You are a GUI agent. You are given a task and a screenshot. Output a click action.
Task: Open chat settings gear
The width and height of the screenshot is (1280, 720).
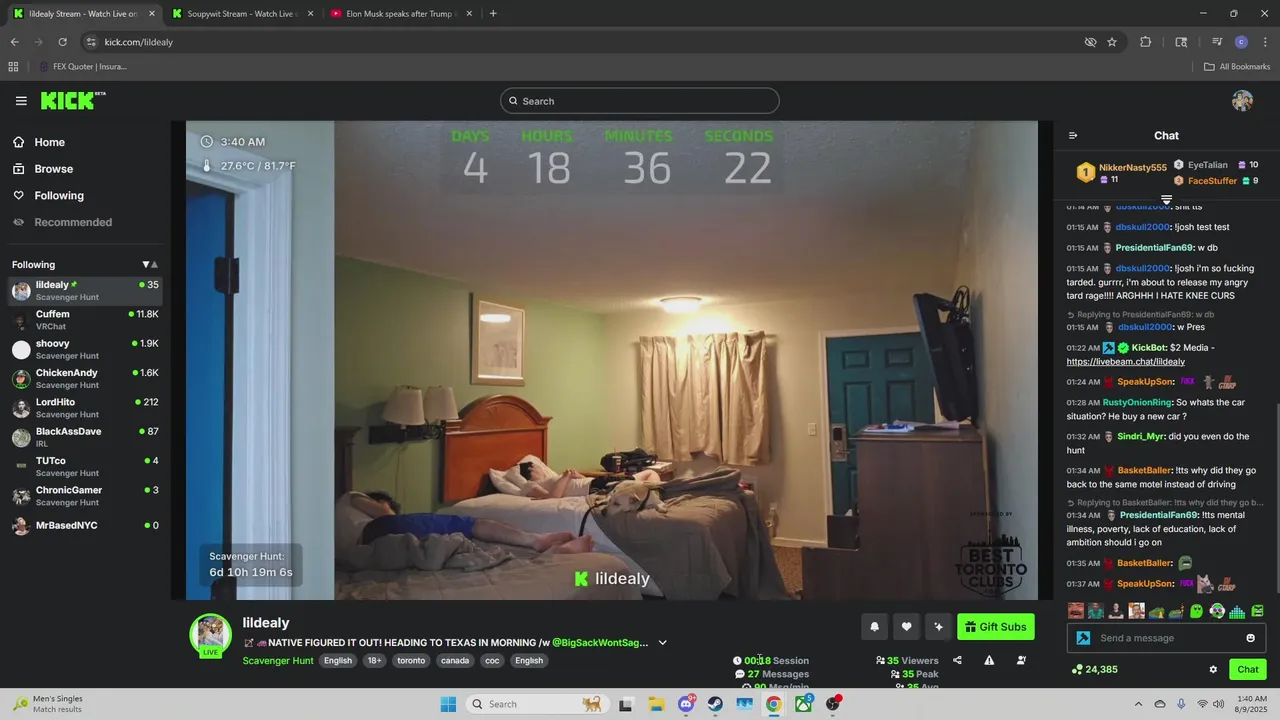tap(1213, 669)
